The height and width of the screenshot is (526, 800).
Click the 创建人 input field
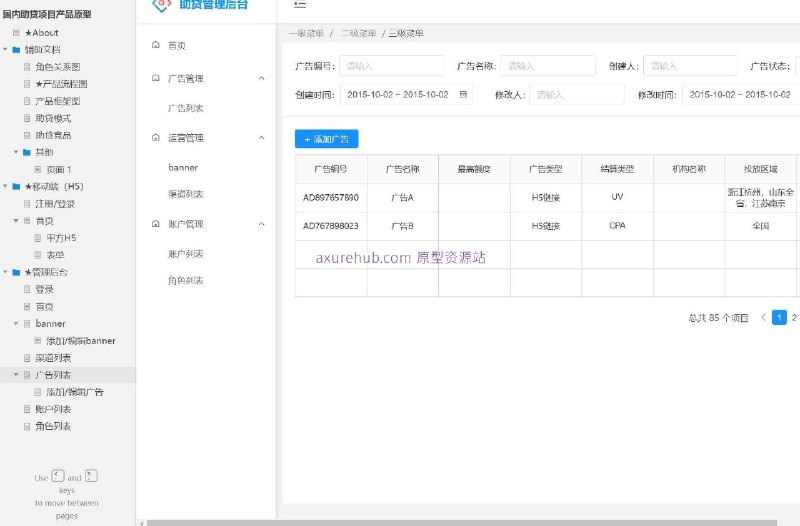coord(690,66)
